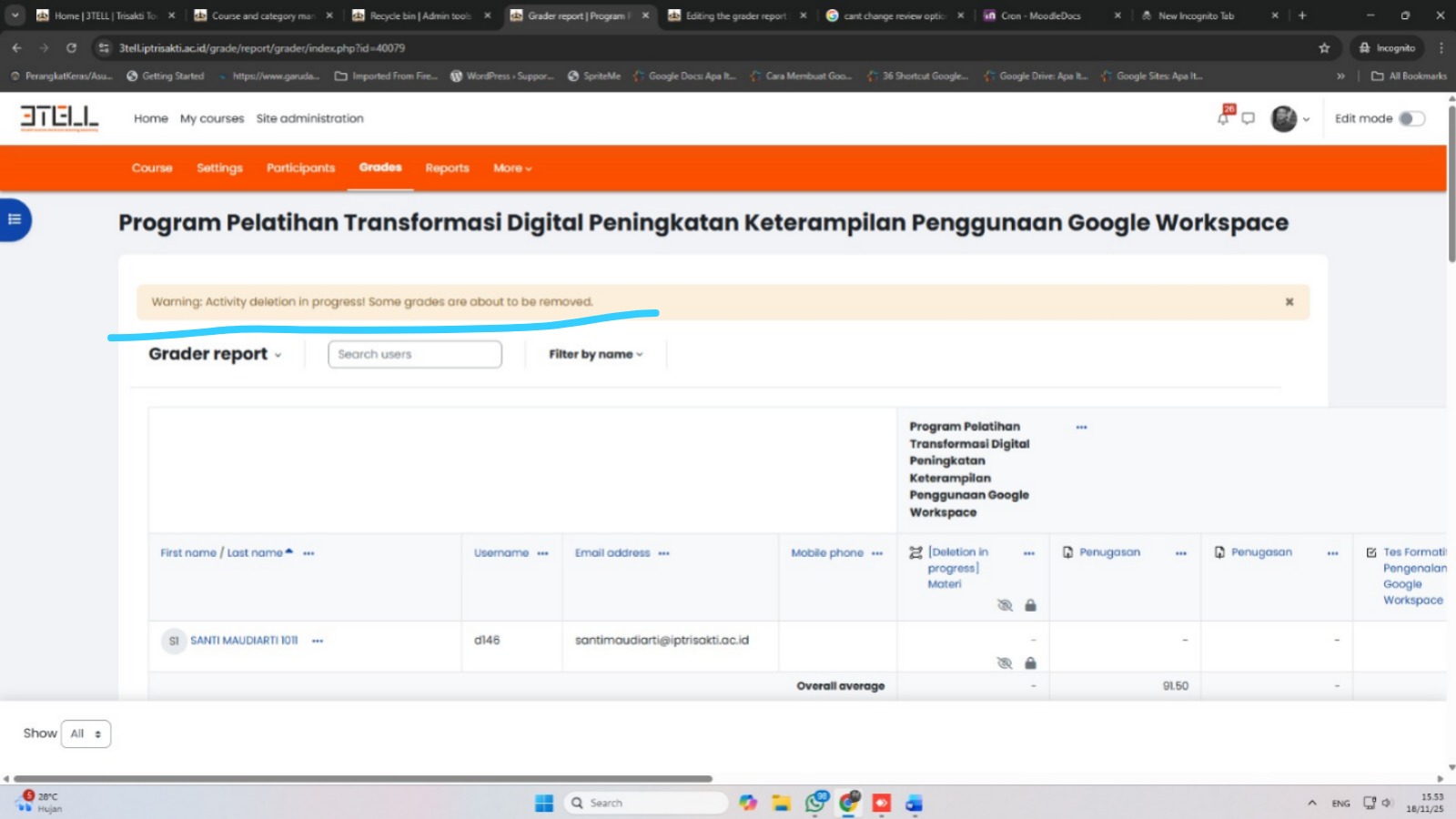The width and height of the screenshot is (1456, 819).
Task: Click the Search users input field
Action: point(414,354)
